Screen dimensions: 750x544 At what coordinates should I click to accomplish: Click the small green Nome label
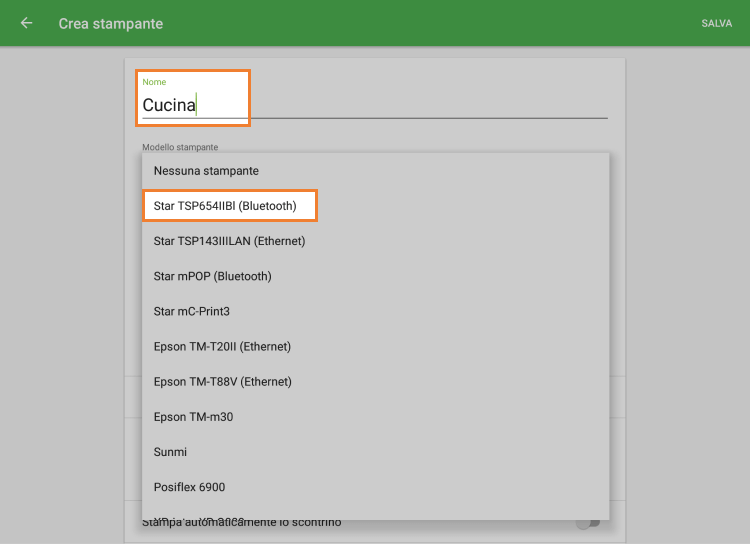(x=154, y=82)
